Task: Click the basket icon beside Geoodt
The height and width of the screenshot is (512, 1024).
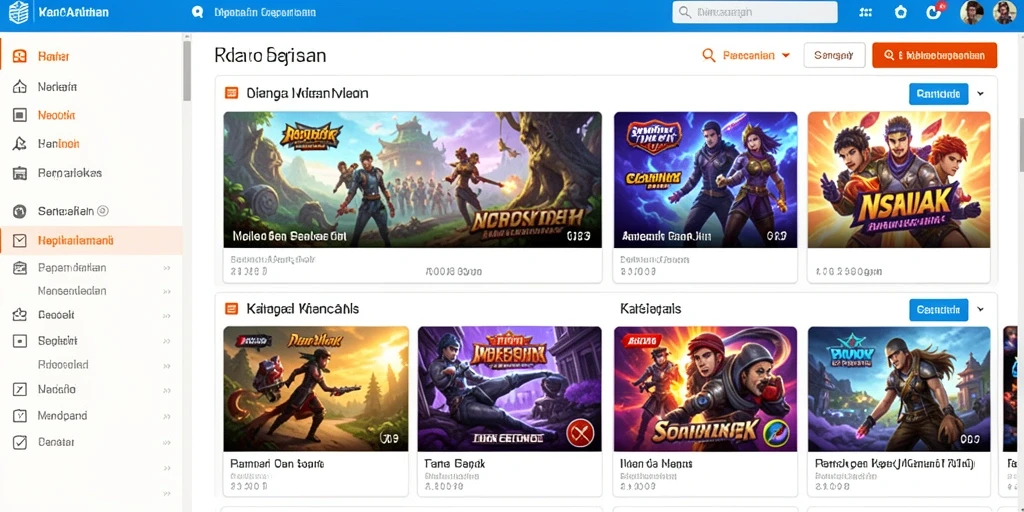Action: pos(20,315)
